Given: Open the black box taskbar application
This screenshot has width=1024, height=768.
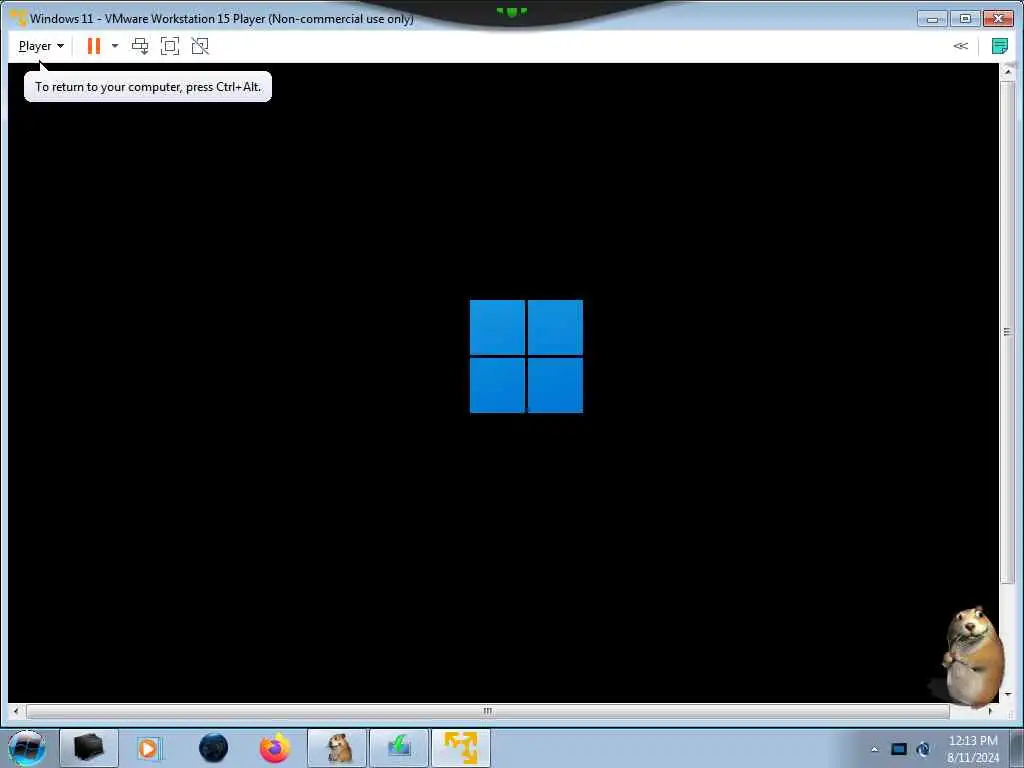Looking at the screenshot, I should click(x=89, y=748).
